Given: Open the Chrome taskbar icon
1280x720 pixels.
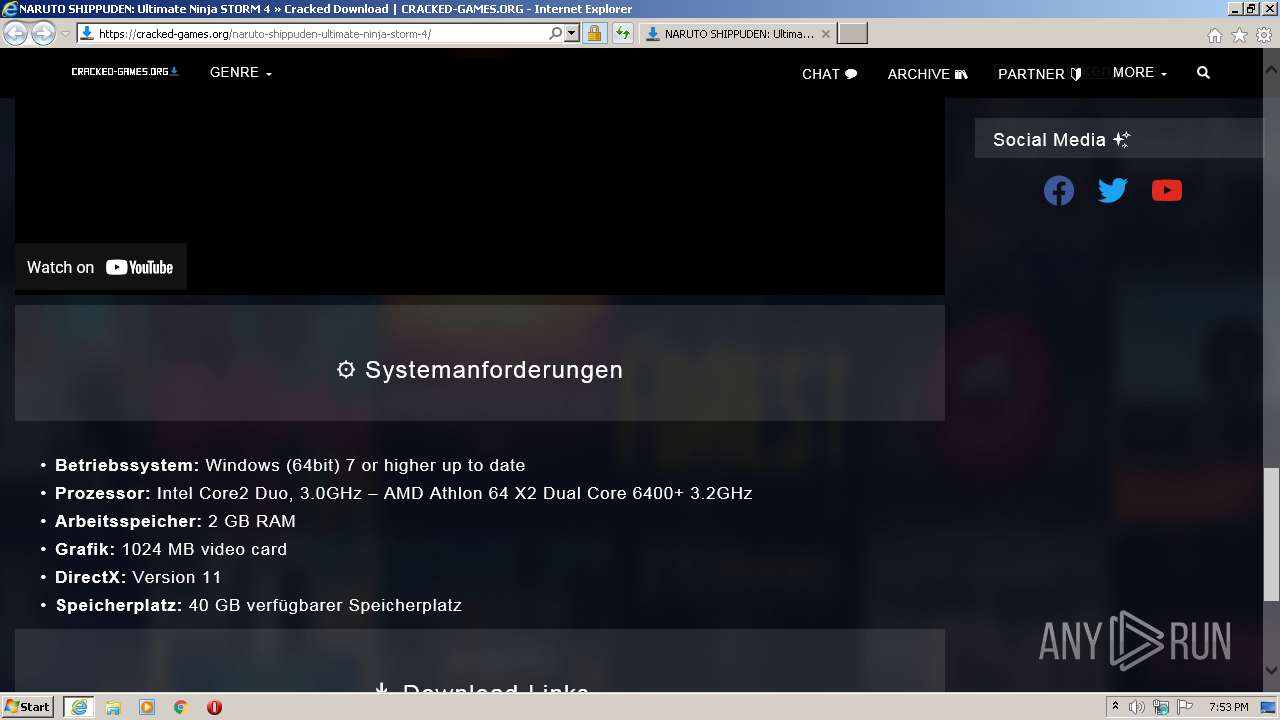Looking at the screenshot, I should (x=181, y=707).
